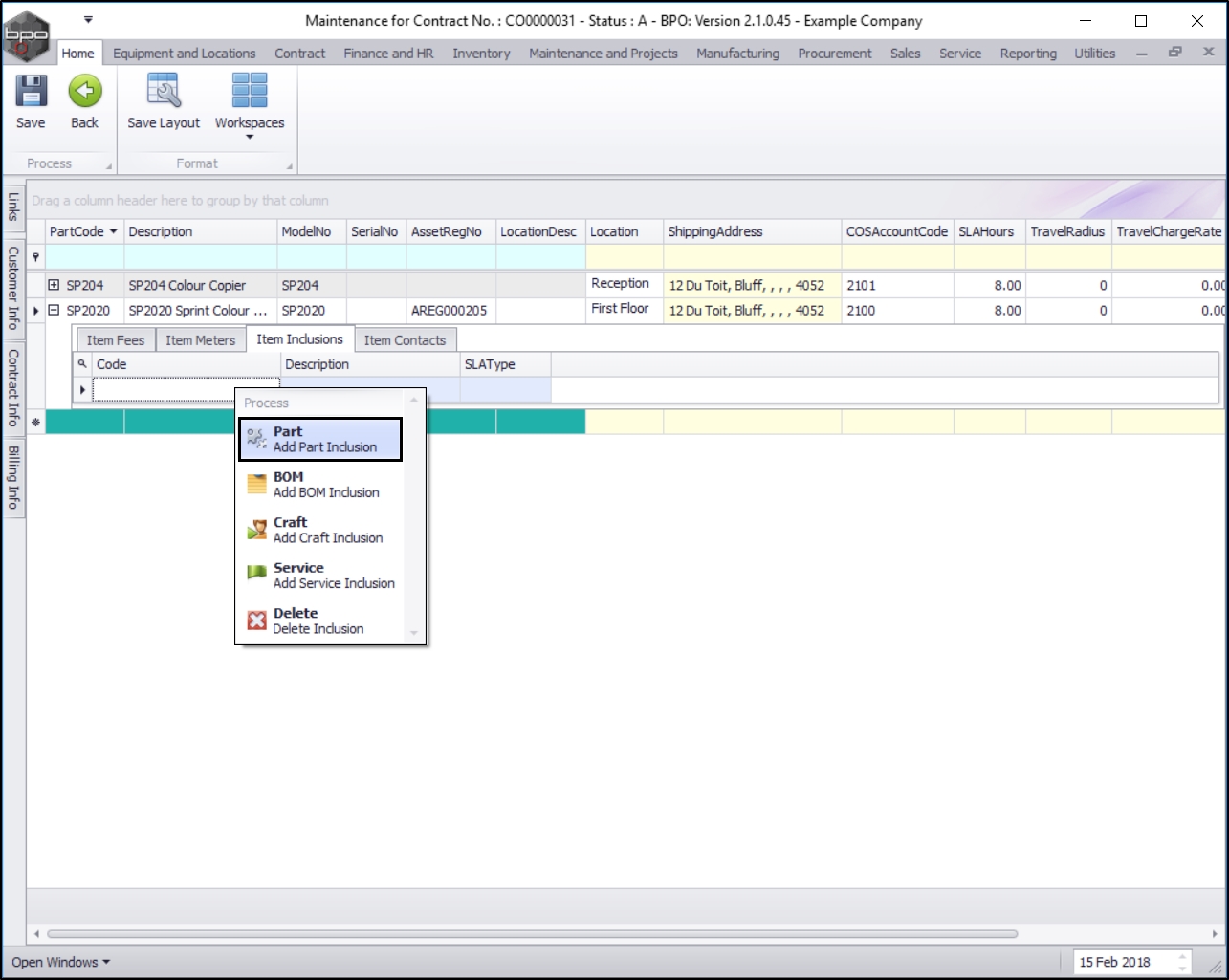This screenshot has width=1229, height=980.
Task: Expand the Format group dialog launcher
Action: click(x=289, y=166)
